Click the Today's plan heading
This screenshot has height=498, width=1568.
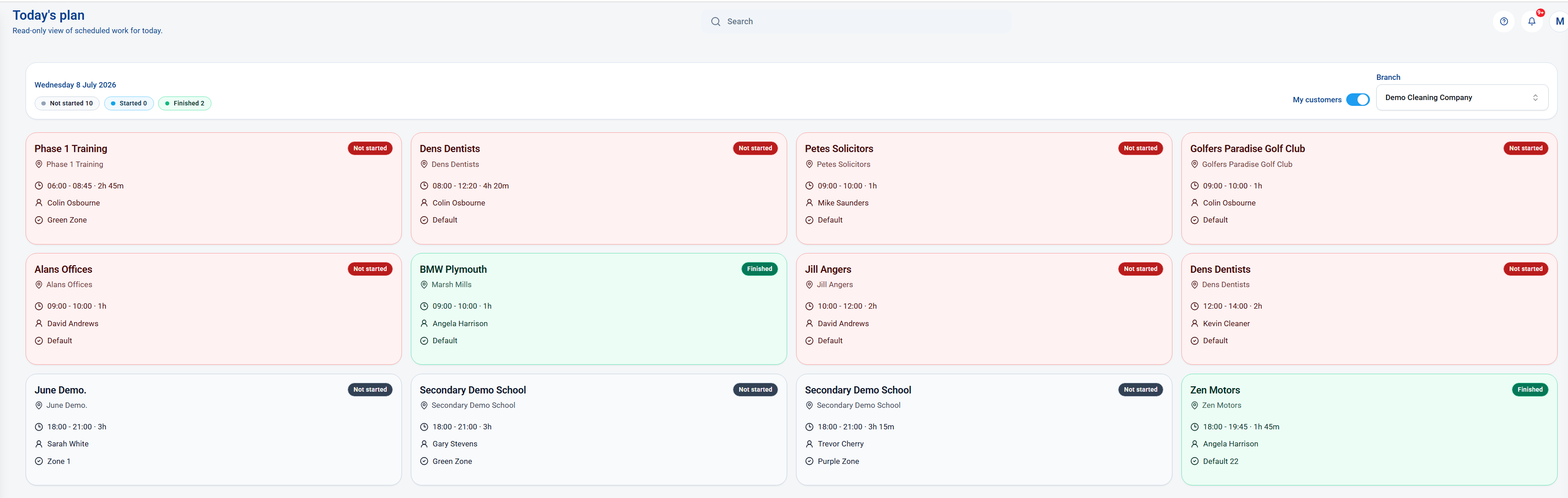[x=48, y=15]
